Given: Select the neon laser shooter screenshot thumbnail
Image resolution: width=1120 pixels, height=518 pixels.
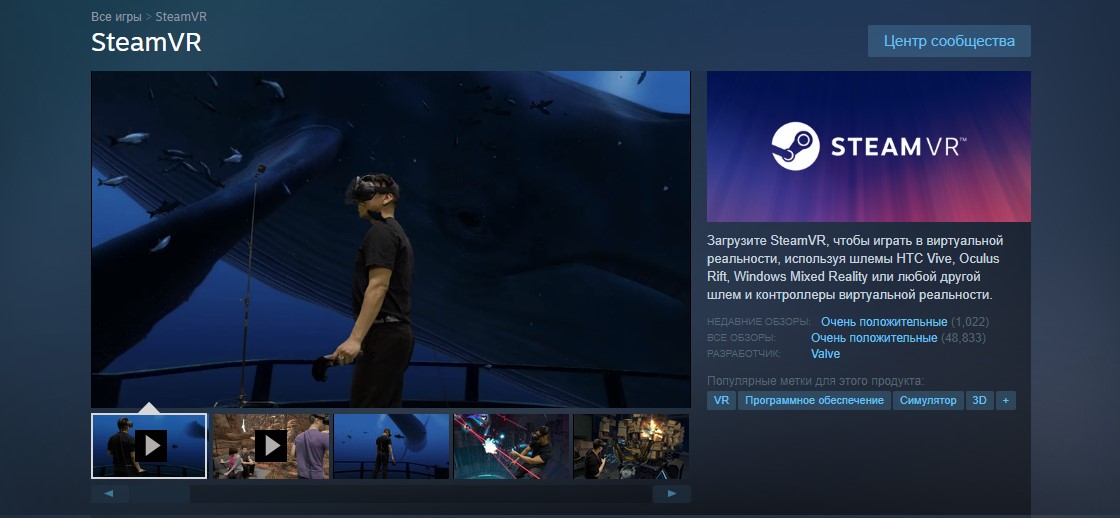Looking at the screenshot, I should (x=511, y=446).
